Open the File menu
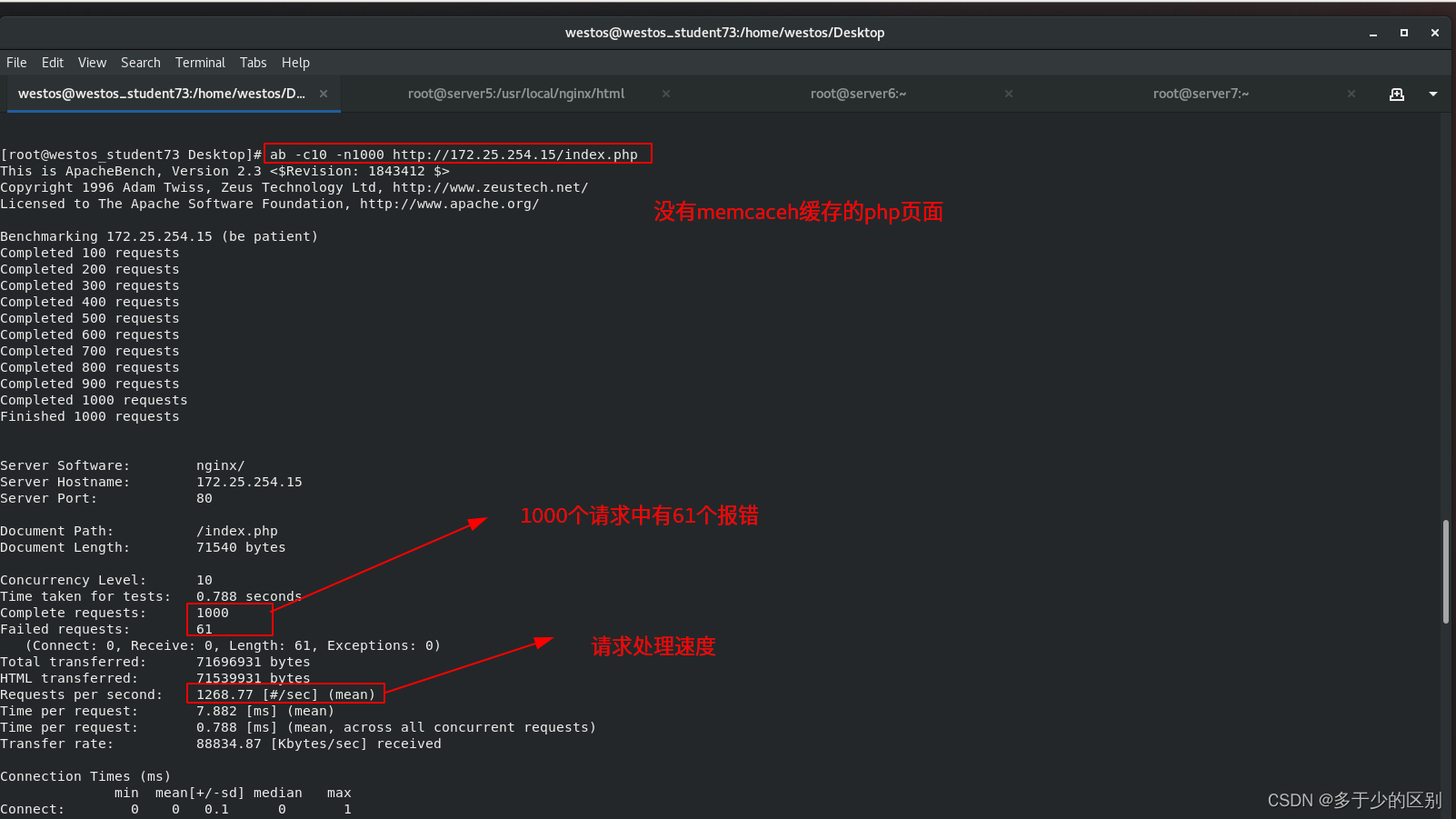The width and height of the screenshot is (1456, 819). (16, 63)
